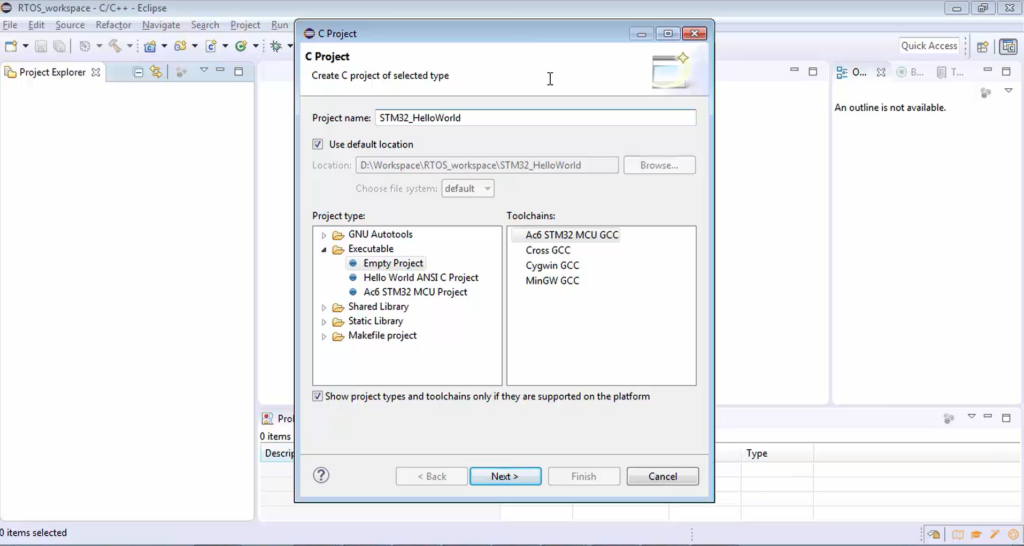Click the Open Perspective icon
Viewport: 1024px width, 546px height.
tap(982, 46)
